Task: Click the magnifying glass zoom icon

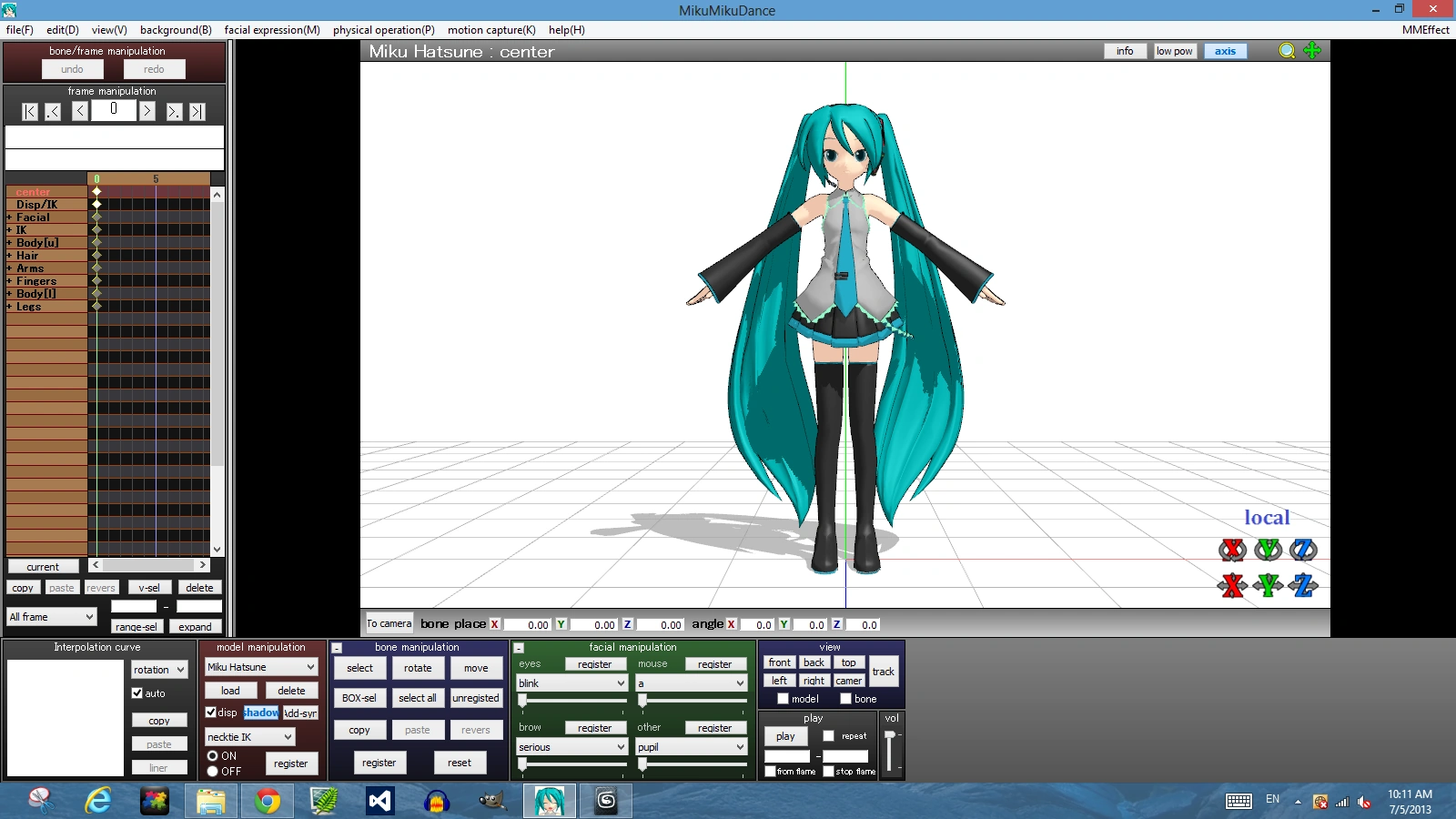Action: coord(1287,51)
